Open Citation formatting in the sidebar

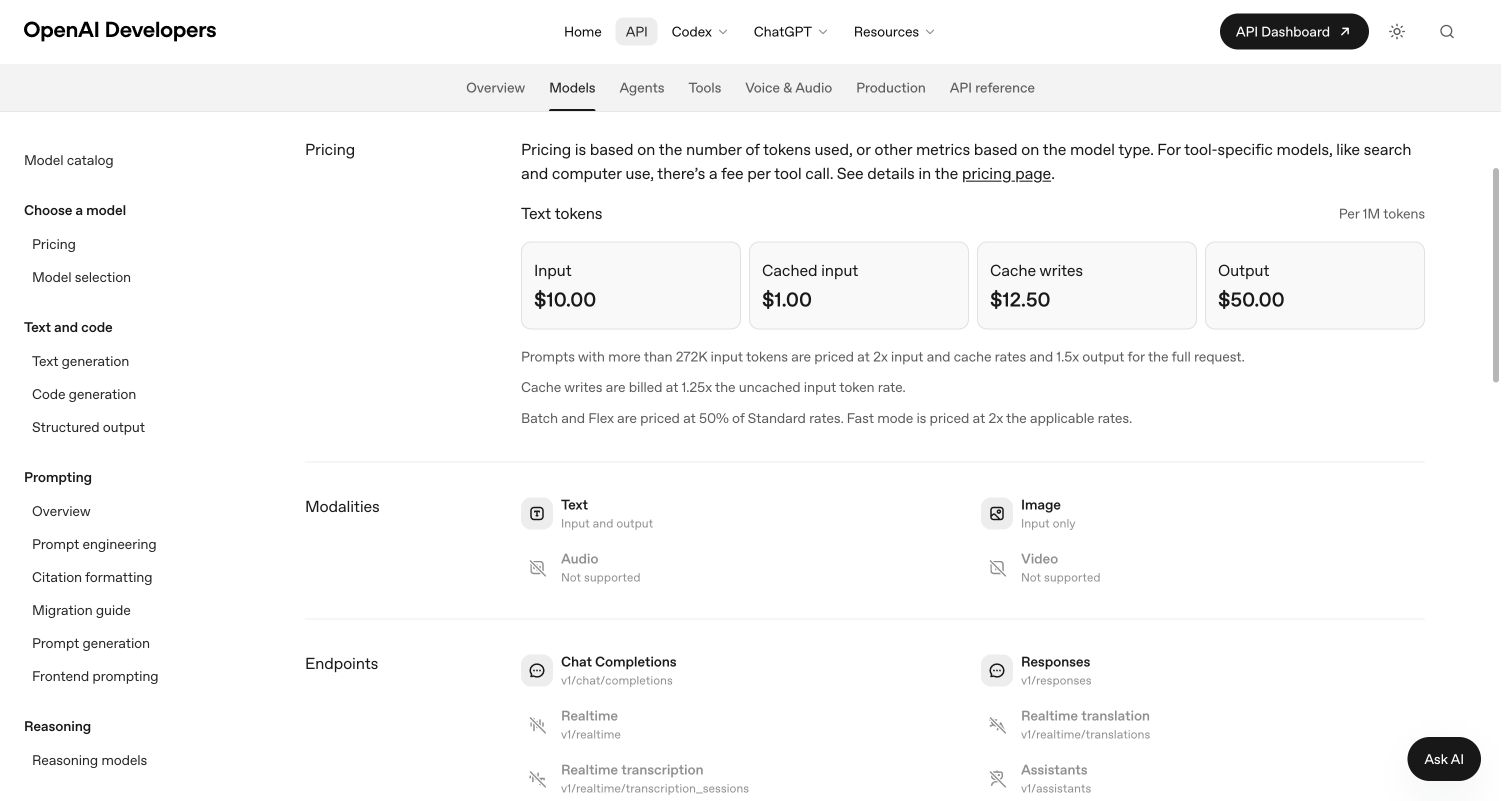[x=92, y=577]
